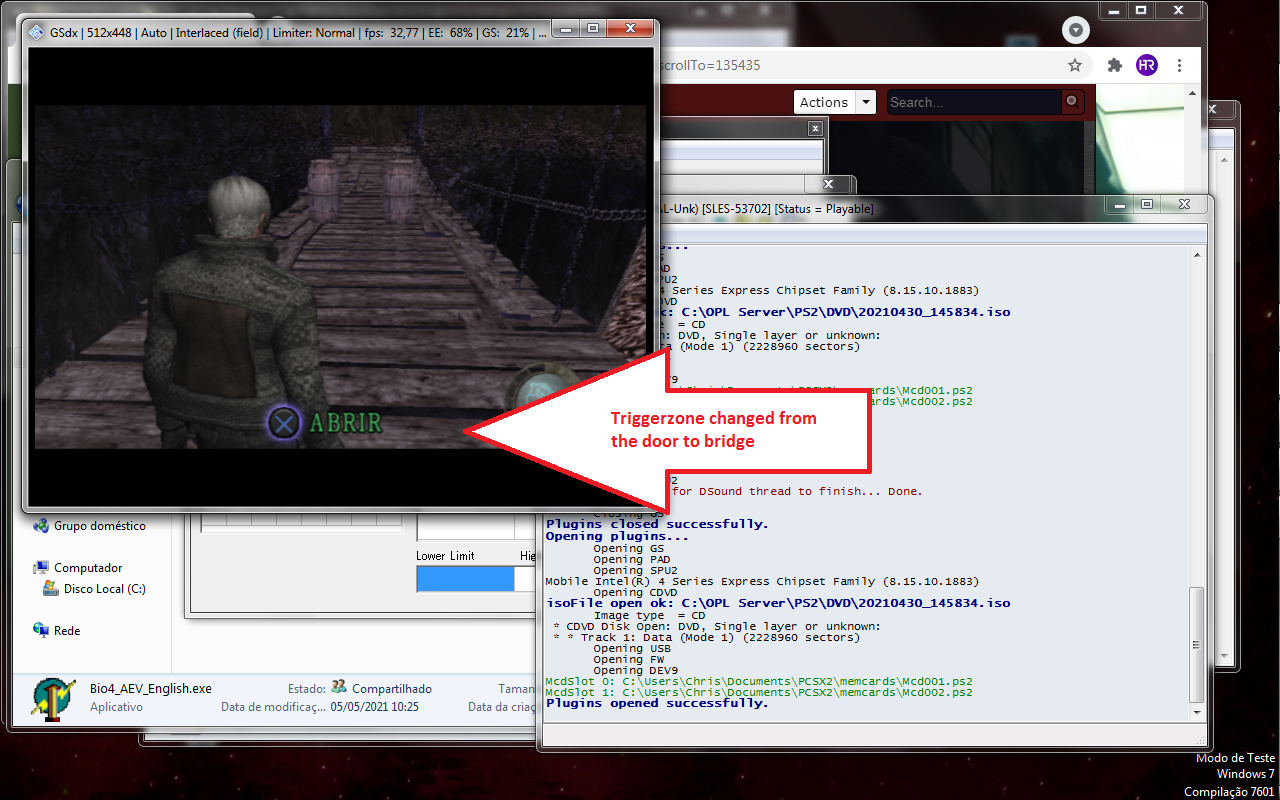
Task: Click the blue Lower Limit bar
Action: (x=465, y=579)
